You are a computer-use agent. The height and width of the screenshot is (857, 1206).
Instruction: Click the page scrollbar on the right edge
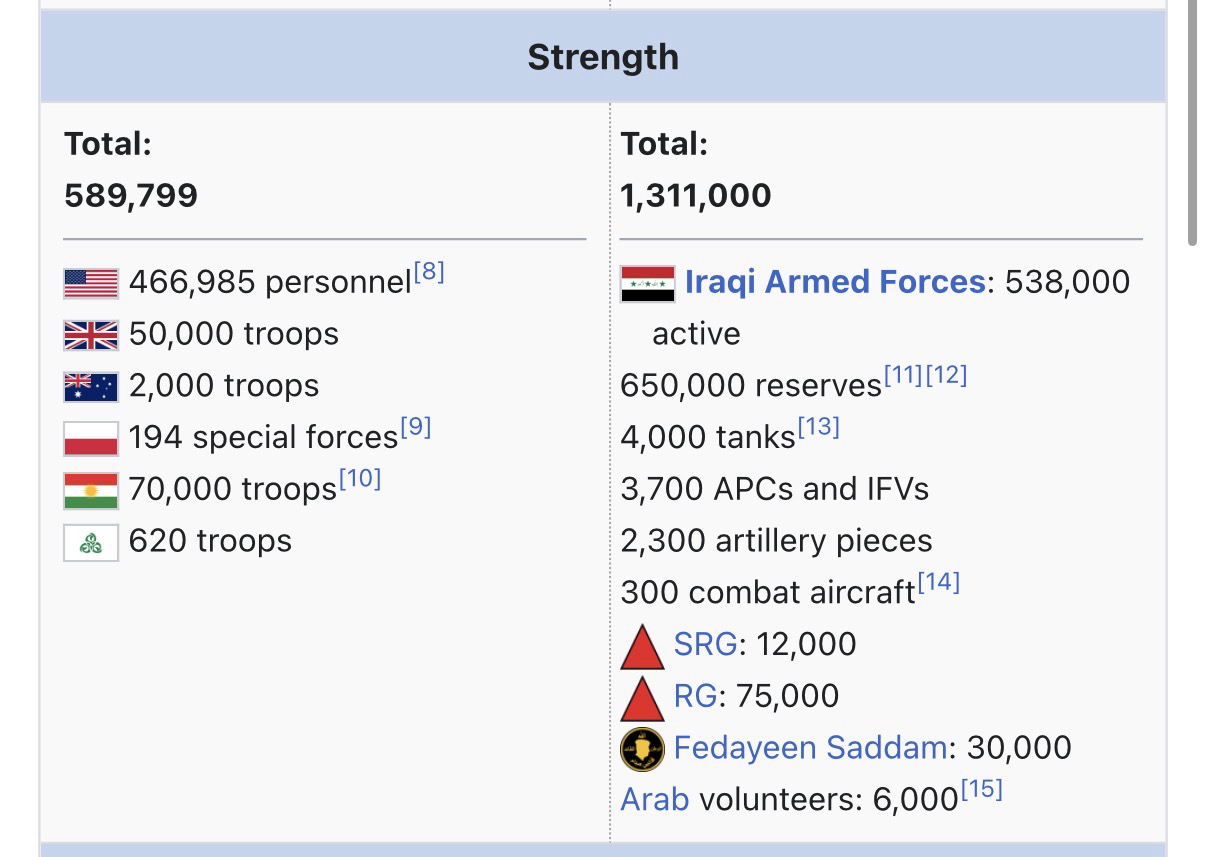tap(1192, 120)
